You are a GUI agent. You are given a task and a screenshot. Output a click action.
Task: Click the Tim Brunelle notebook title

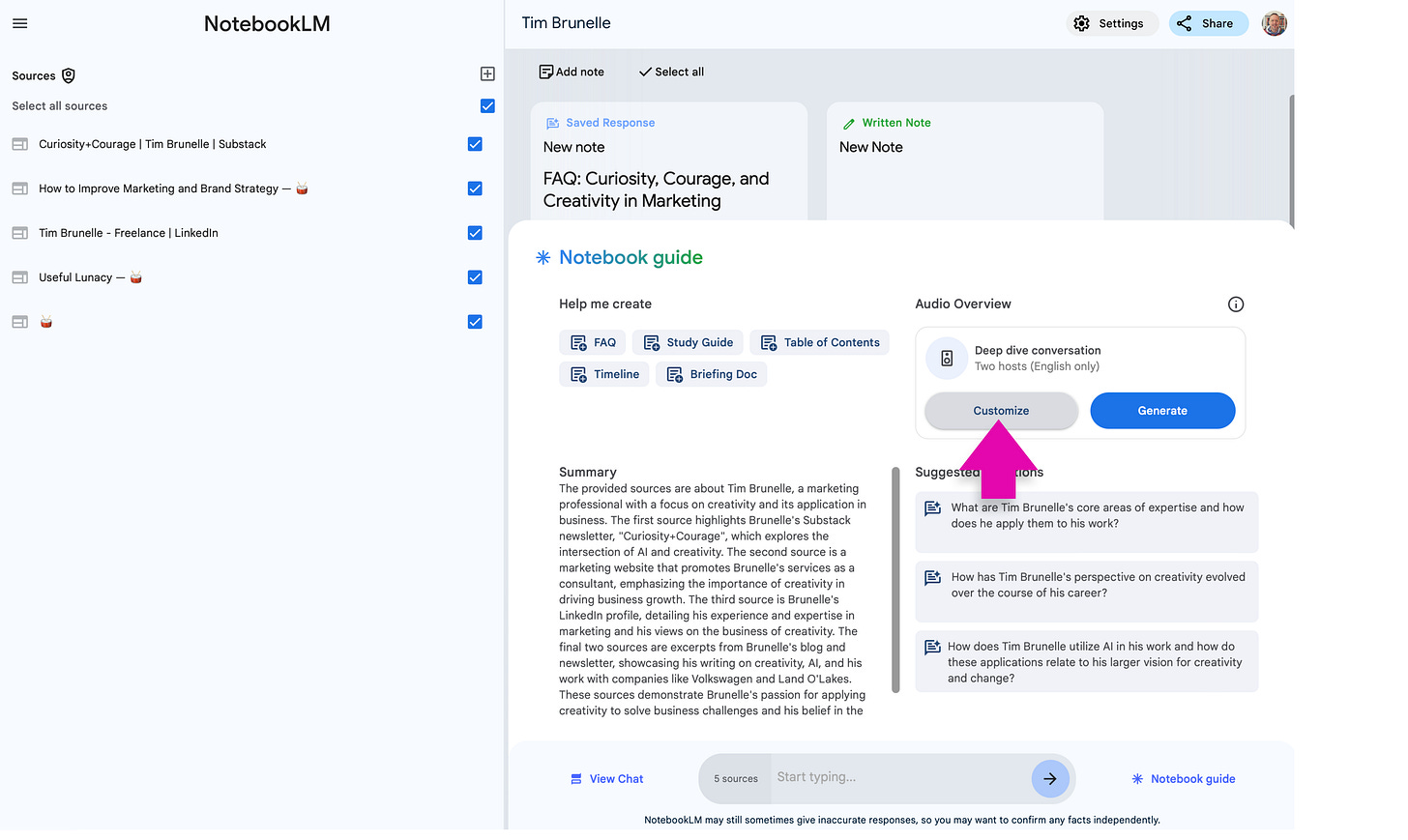click(567, 23)
